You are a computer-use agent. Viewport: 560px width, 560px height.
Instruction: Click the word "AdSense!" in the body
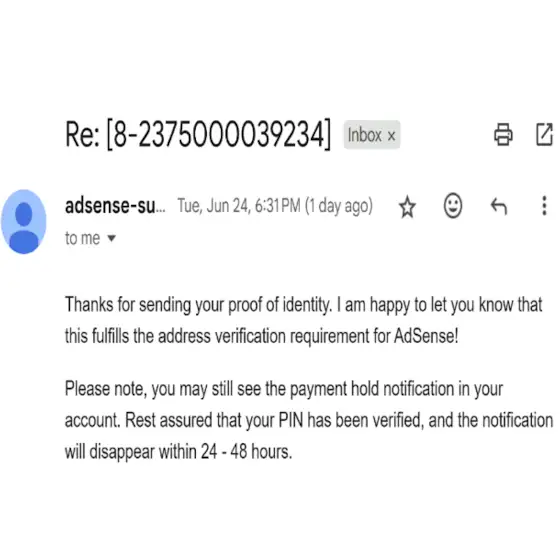426,336
